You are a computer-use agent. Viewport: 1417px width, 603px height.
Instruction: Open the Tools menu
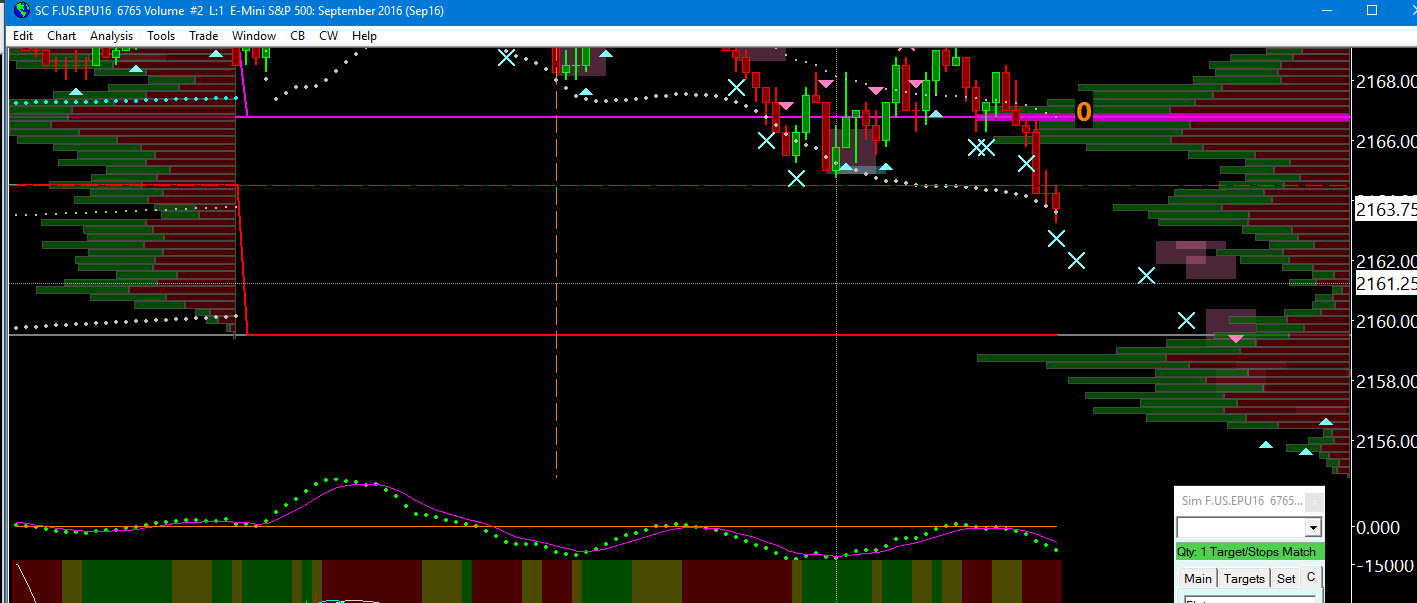point(161,35)
